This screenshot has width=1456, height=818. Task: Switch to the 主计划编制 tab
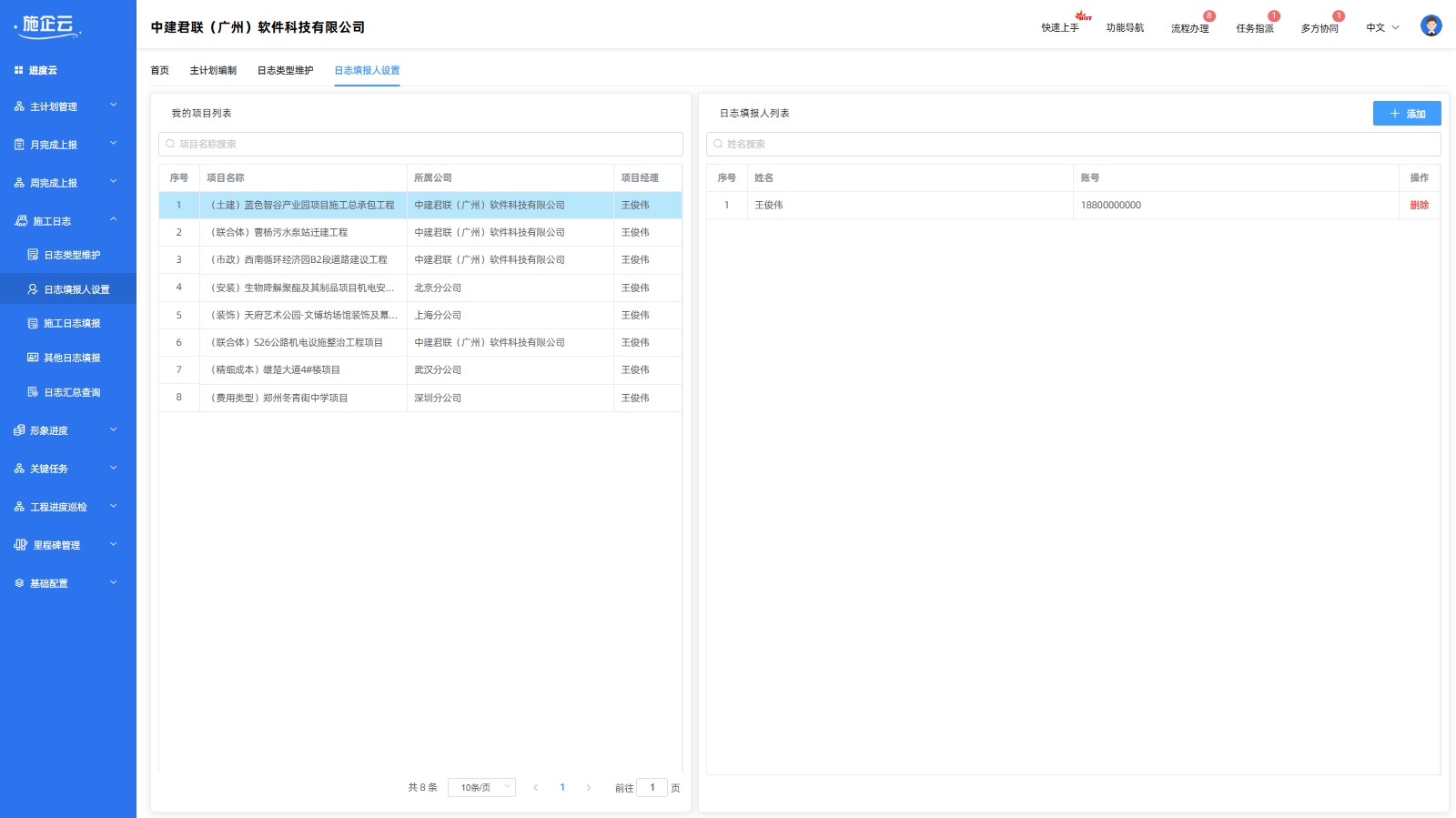pyautogui.click(x=213, y=70)
